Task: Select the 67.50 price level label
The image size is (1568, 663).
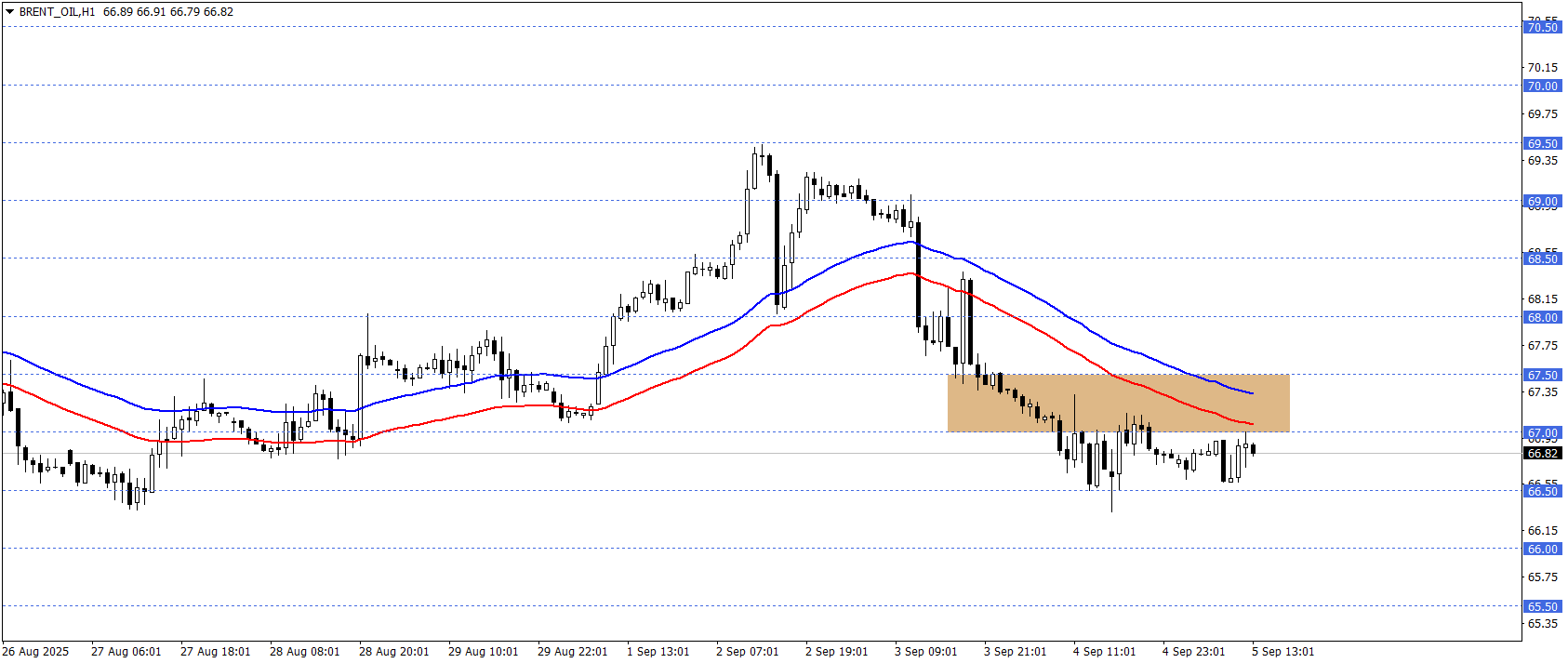Action: (1542, 376)
